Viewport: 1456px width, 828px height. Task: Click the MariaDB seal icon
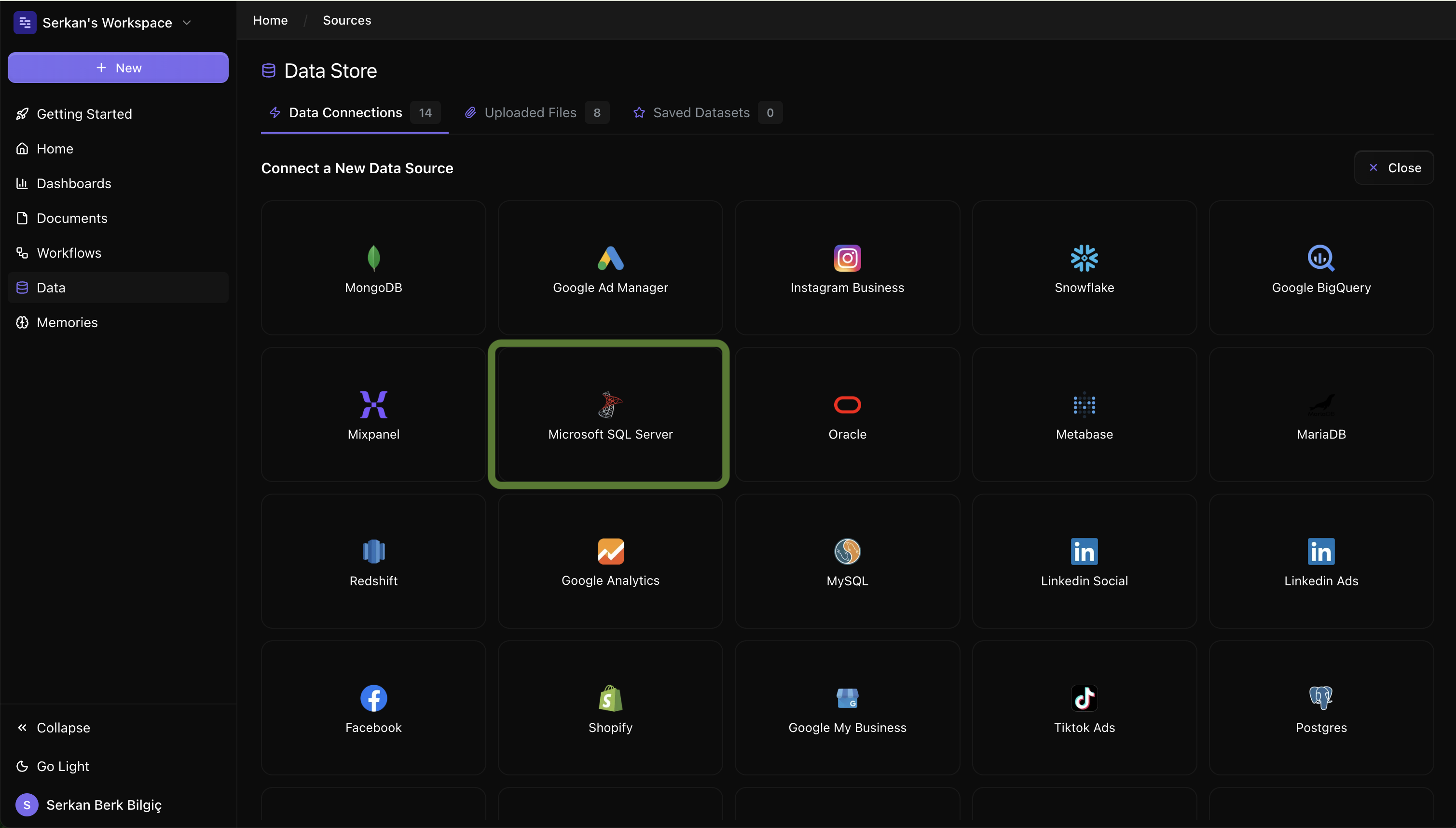point(1321,404)
